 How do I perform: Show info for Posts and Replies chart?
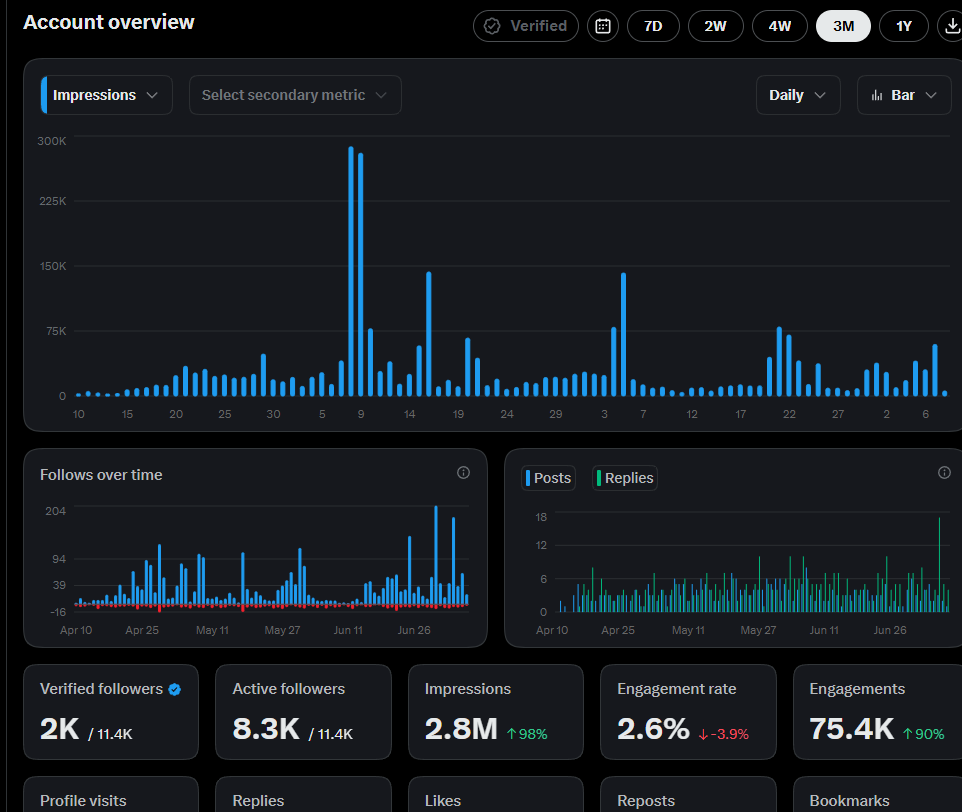point(944,472)
